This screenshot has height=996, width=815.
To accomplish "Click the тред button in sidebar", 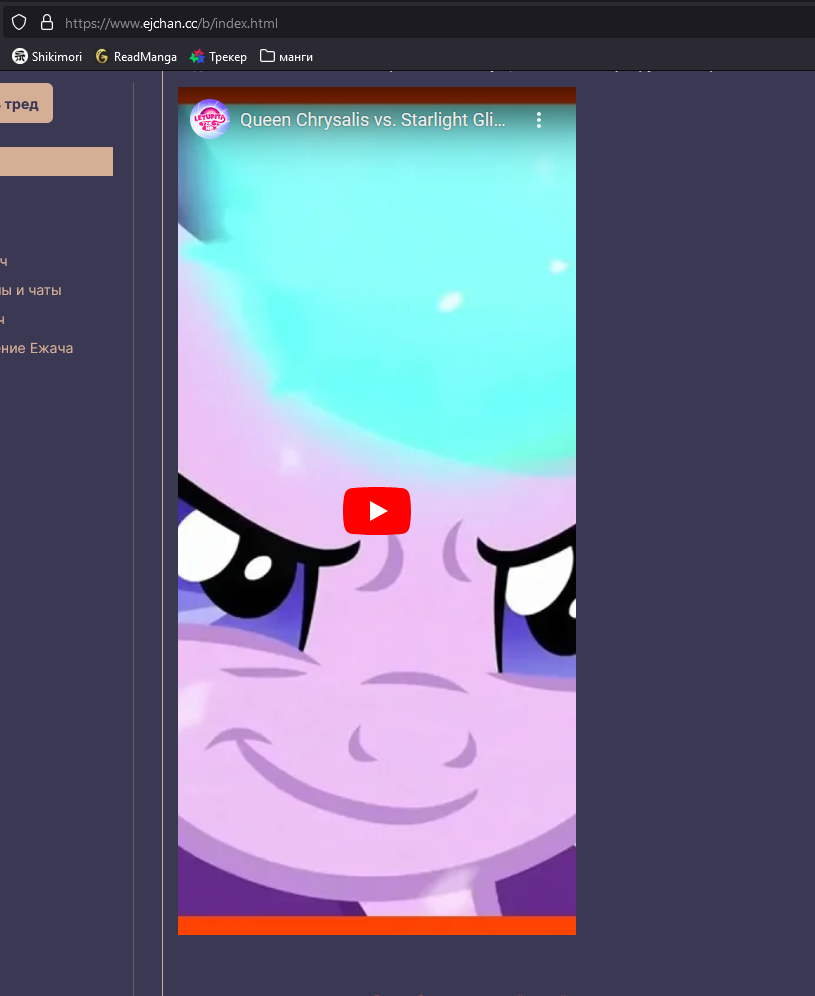I will (26, 103).
